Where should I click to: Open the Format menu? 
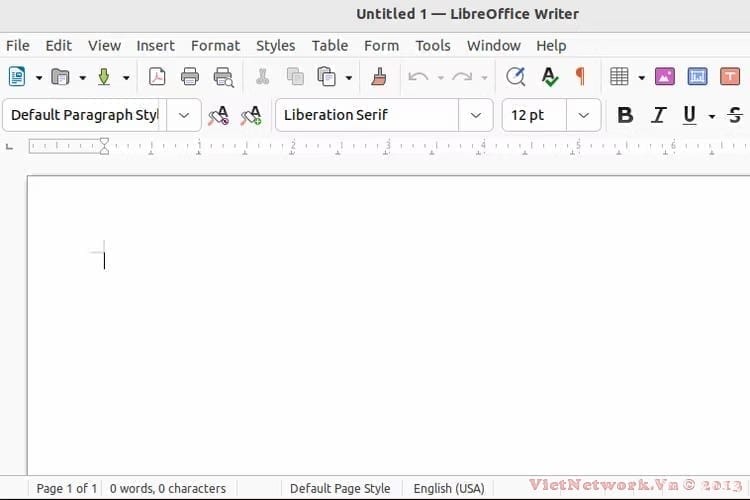[x=215, y=45]
